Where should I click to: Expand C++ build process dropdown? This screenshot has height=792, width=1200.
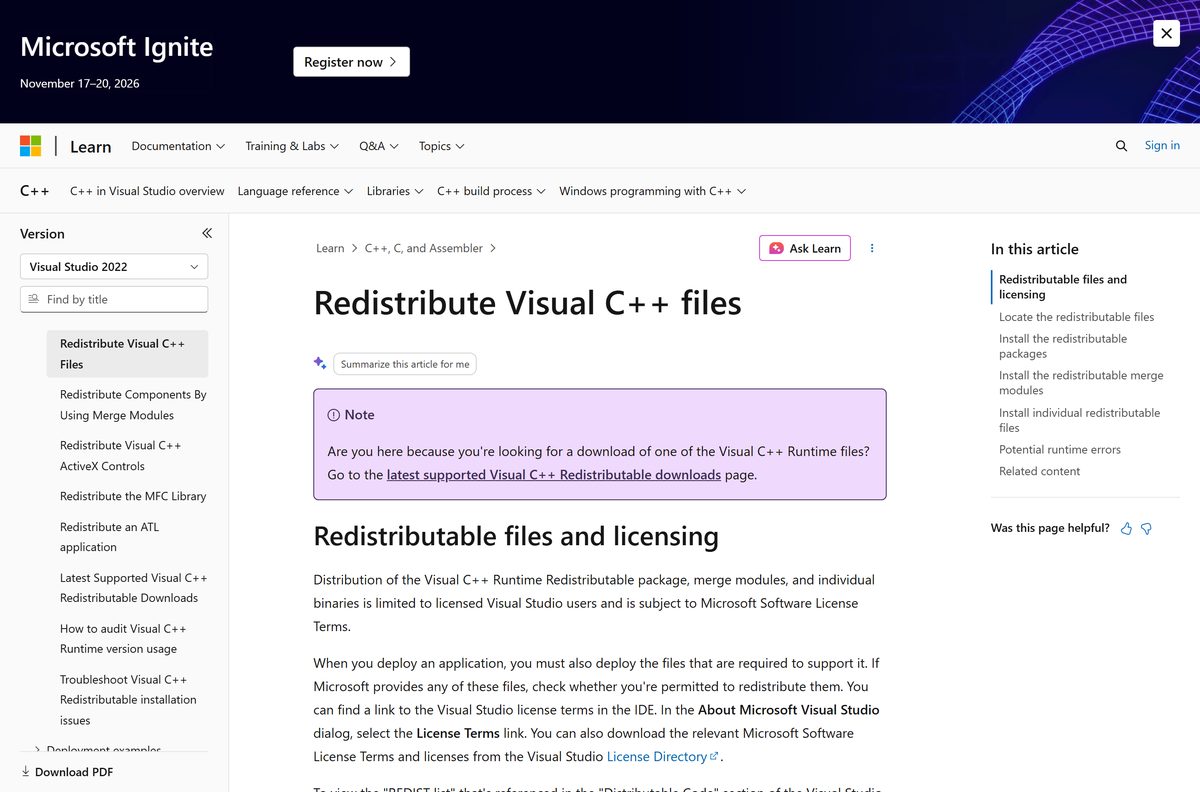491,191
